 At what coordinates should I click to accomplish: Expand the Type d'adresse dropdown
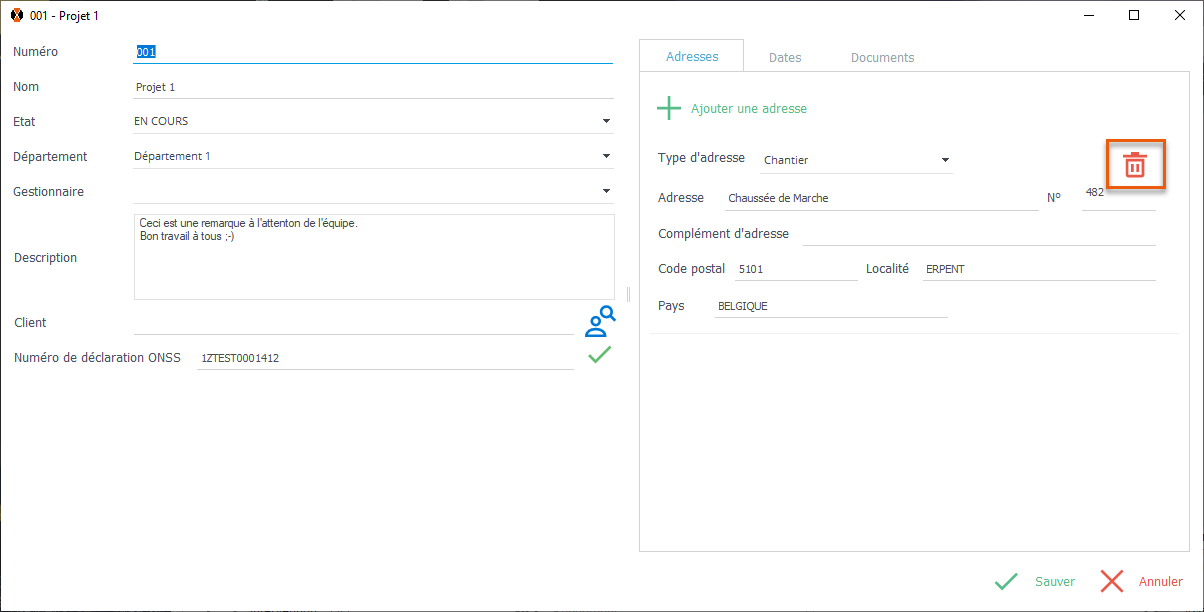click(x=945, y=160)
